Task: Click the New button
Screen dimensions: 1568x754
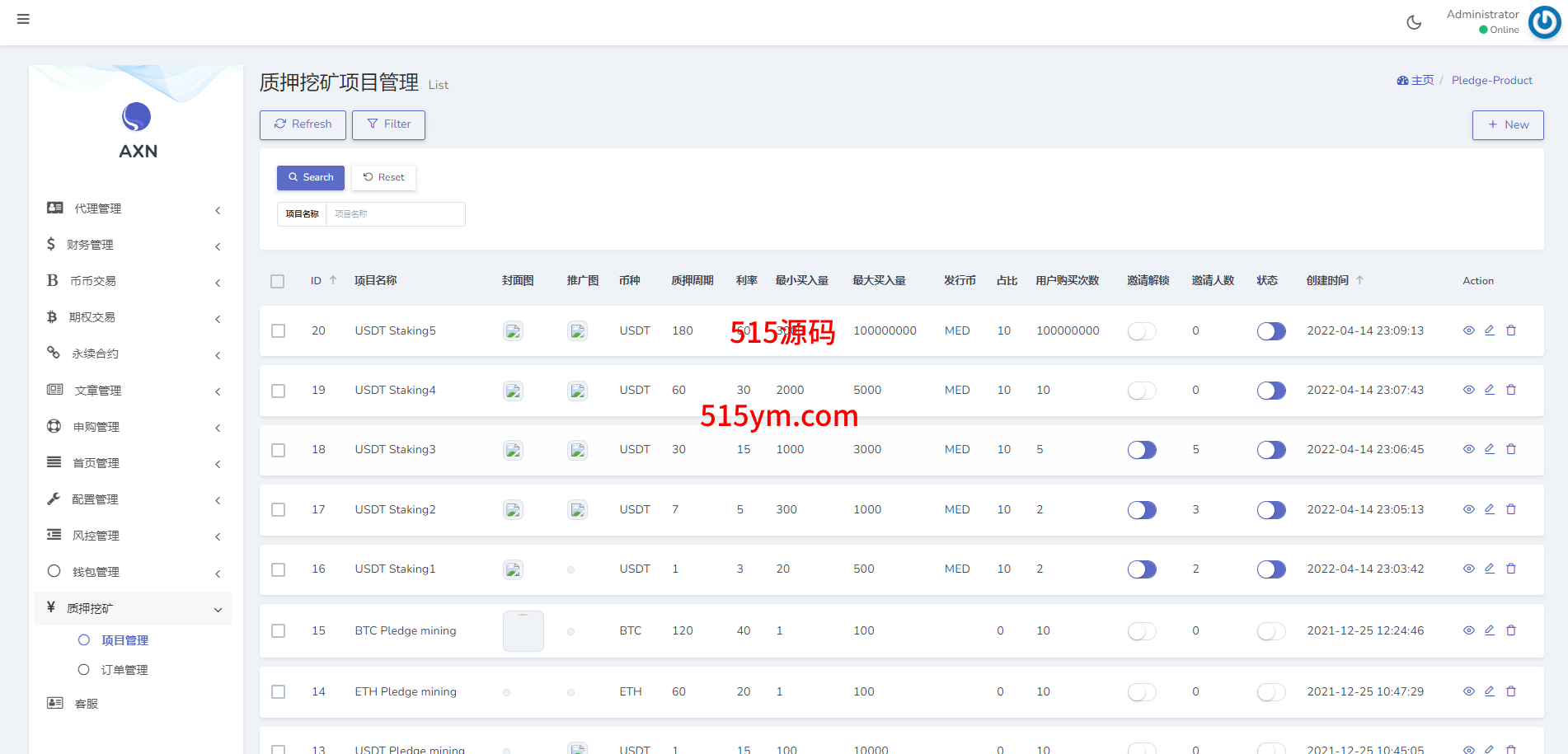Action: [1508, 124]
